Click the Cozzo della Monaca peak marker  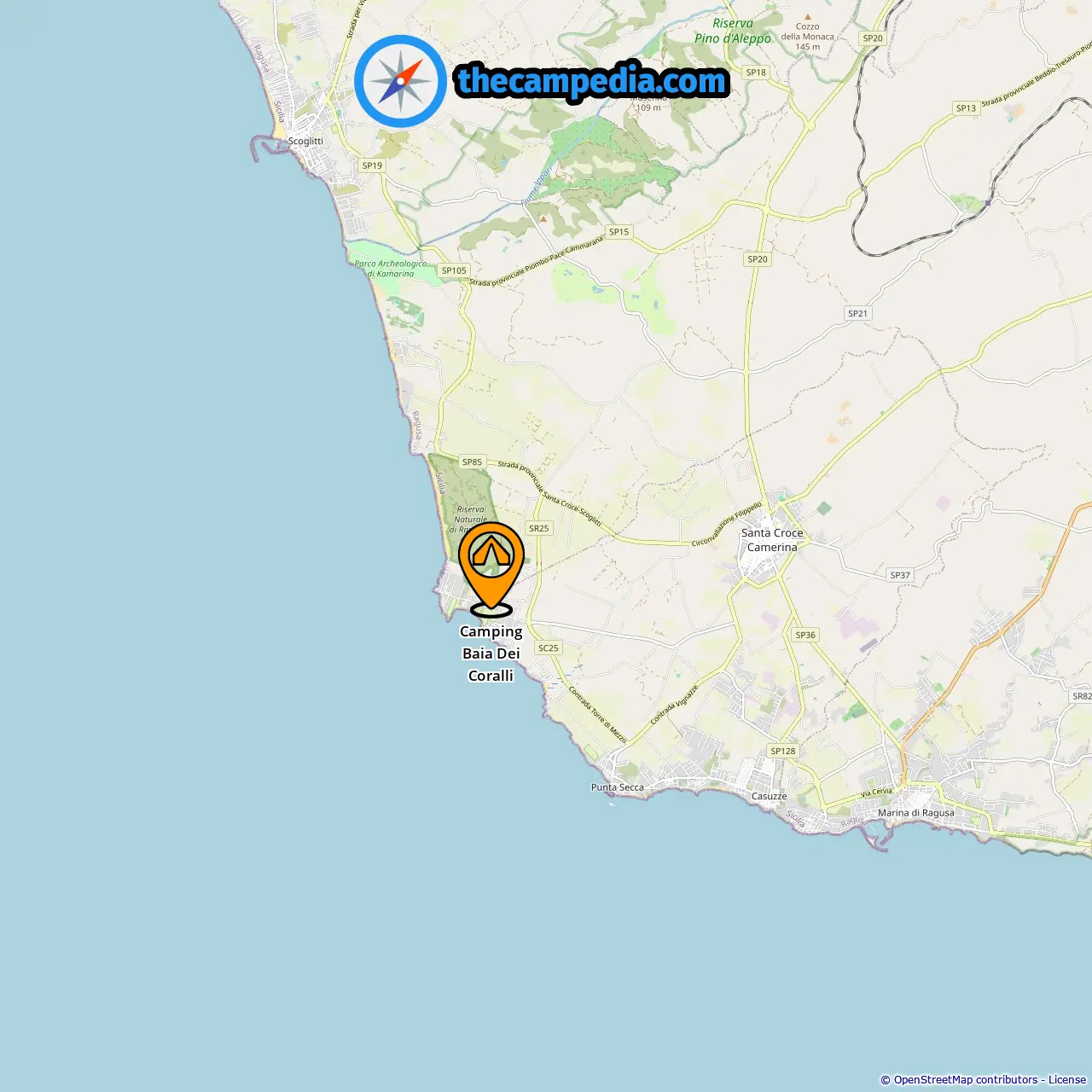pos(807,16)
